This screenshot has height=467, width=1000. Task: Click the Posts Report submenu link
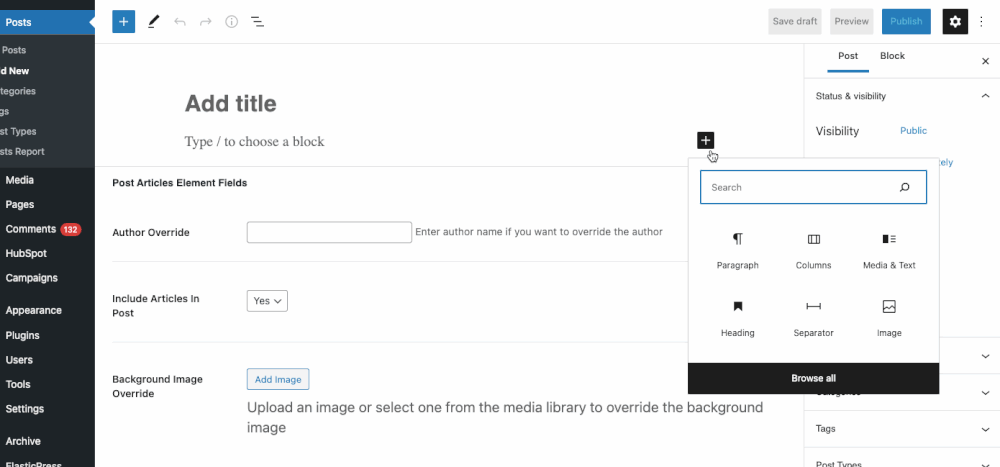pyautogui.click(x=22, y=152)
